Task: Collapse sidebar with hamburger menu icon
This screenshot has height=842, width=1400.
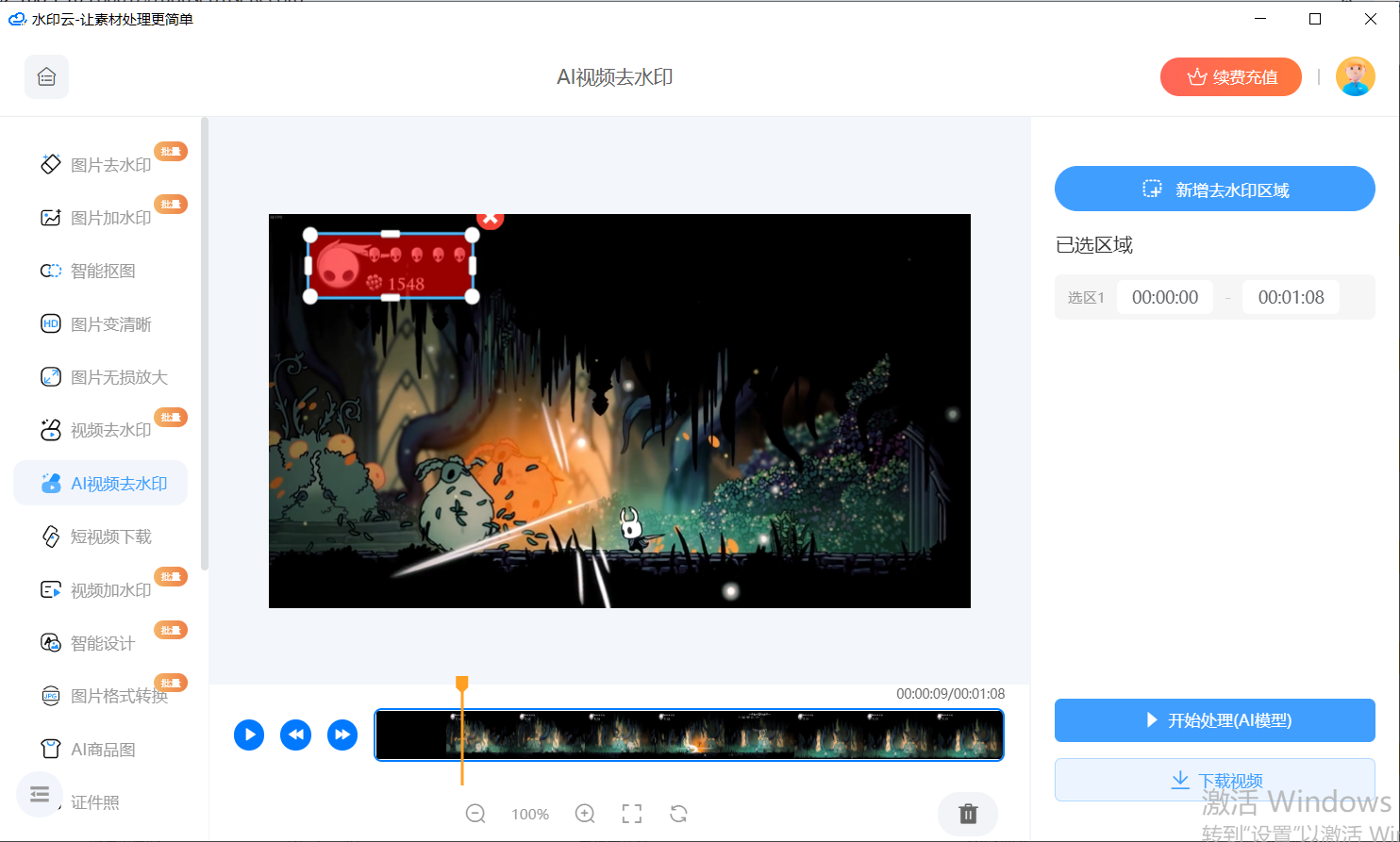Action: (x=40, y=795)
